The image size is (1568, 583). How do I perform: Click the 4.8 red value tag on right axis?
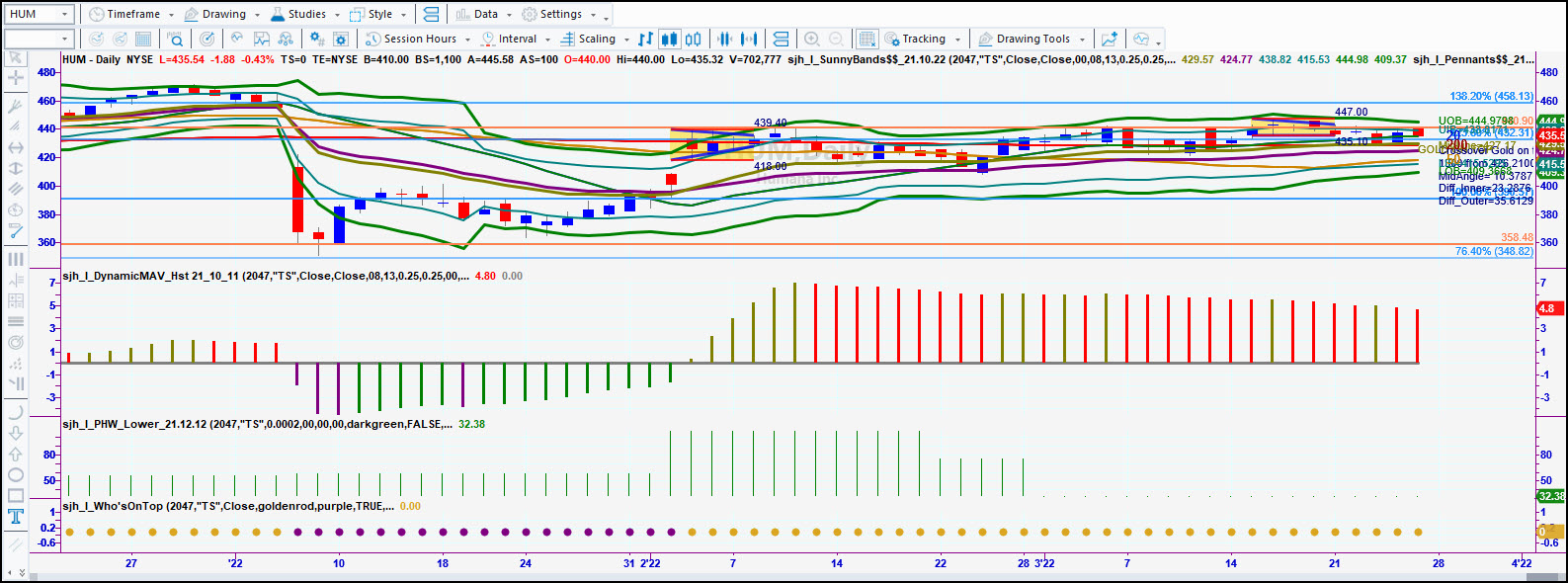(x=1549, y=308)
